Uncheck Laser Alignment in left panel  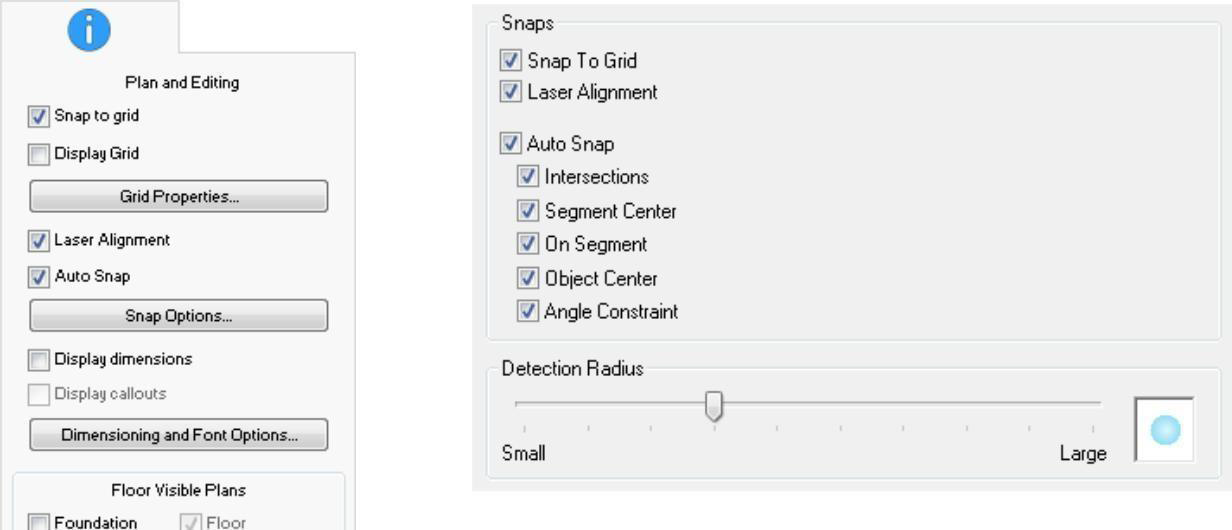(37, 241)
